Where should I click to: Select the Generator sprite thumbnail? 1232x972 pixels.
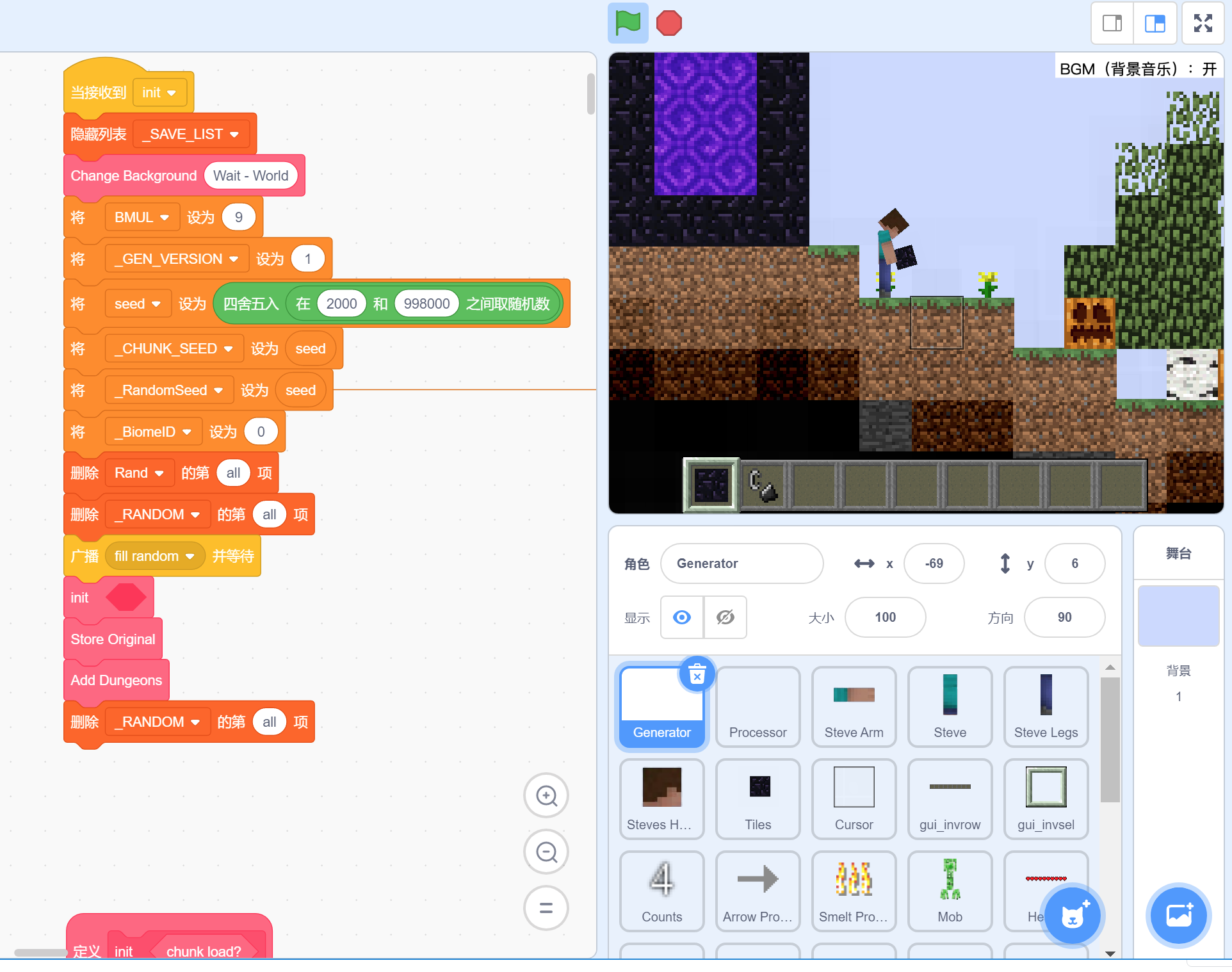[661, 706]
